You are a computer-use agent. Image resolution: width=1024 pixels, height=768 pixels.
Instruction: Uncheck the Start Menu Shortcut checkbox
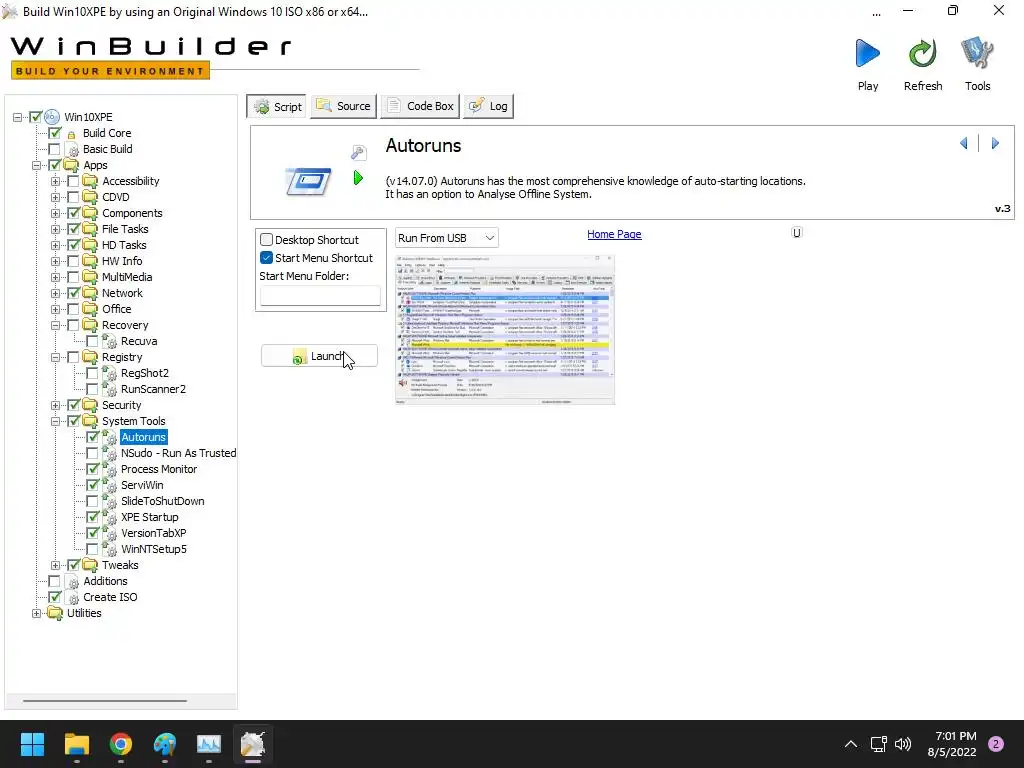266,258
